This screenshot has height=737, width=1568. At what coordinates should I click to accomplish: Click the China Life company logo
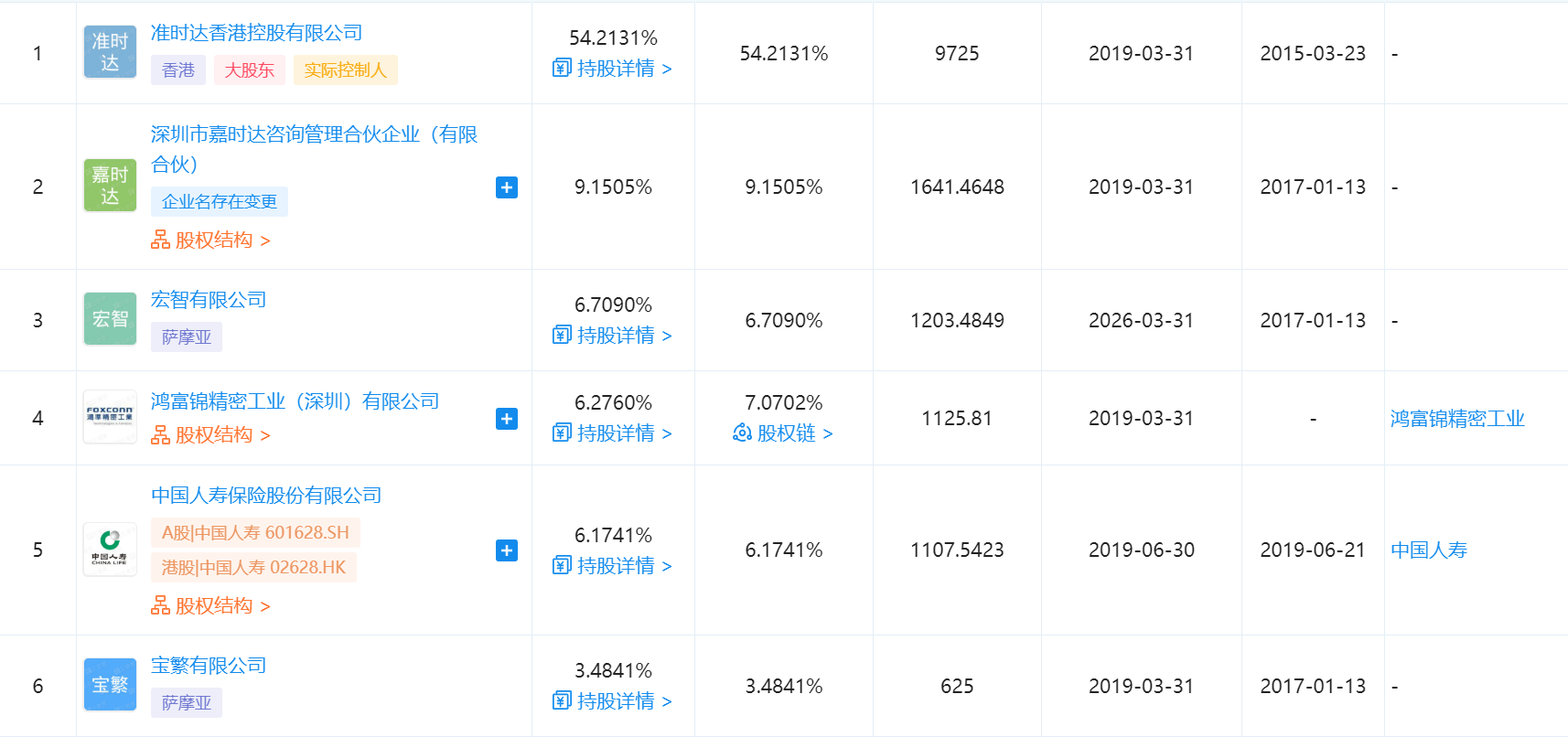pos(110,550)
